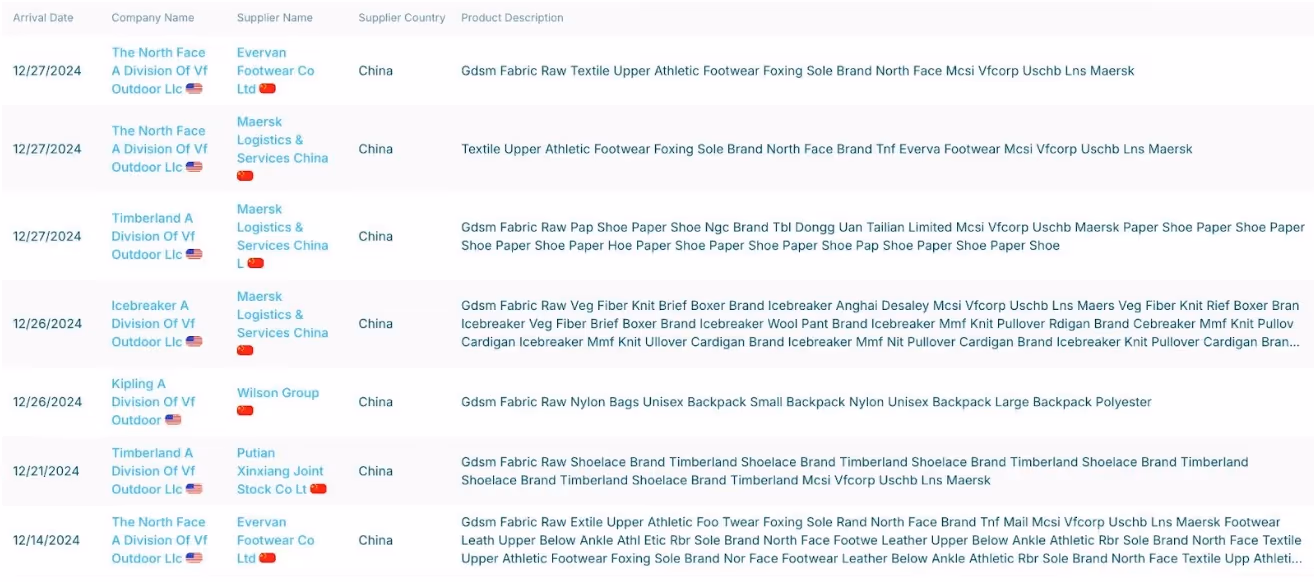Click the description starting 'Gdsm Fabric Raw Textile Upper'
Screen dimensions: 1314x582
(x=798, y=71)
